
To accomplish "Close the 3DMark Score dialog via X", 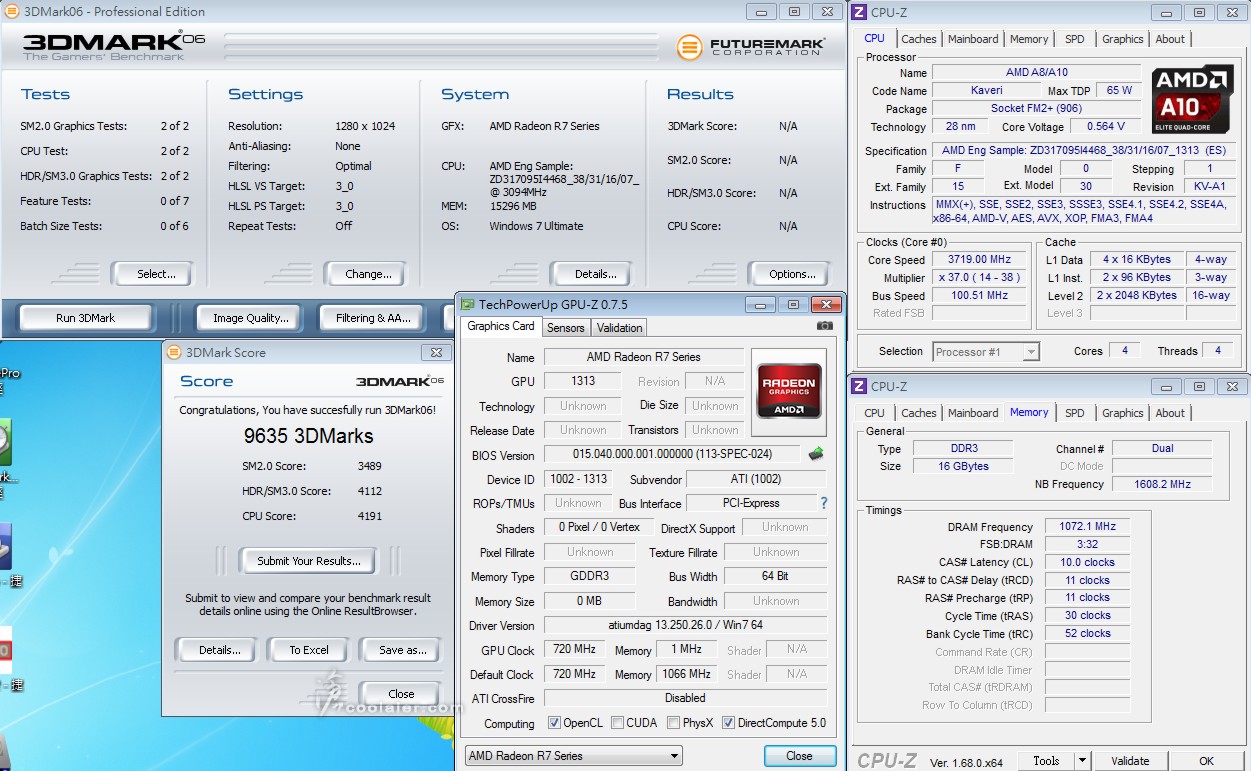I will [435, 352].
